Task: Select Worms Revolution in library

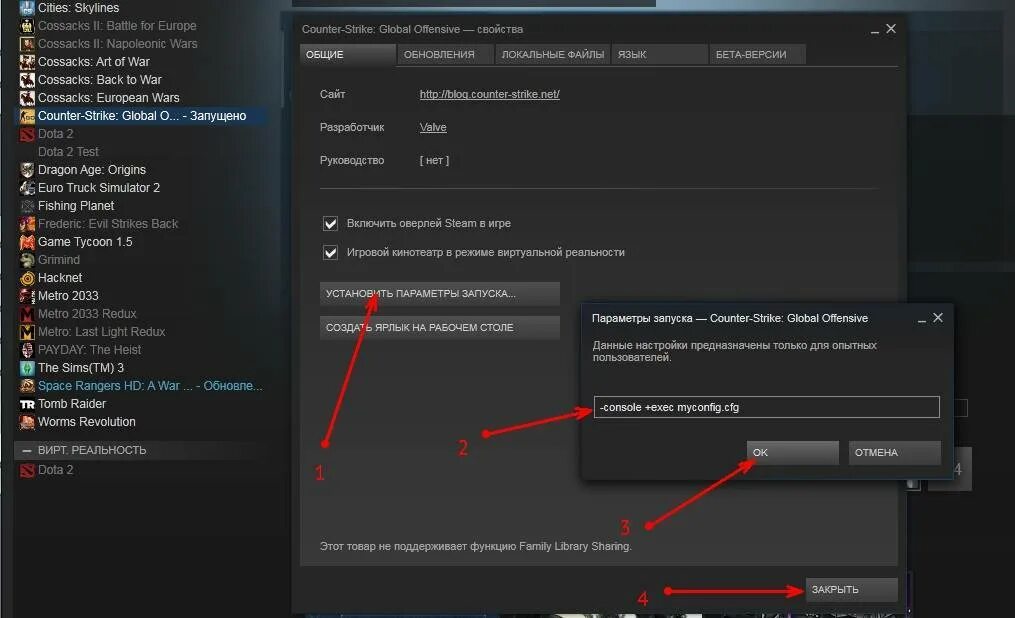Action: (x=87, y=423)
